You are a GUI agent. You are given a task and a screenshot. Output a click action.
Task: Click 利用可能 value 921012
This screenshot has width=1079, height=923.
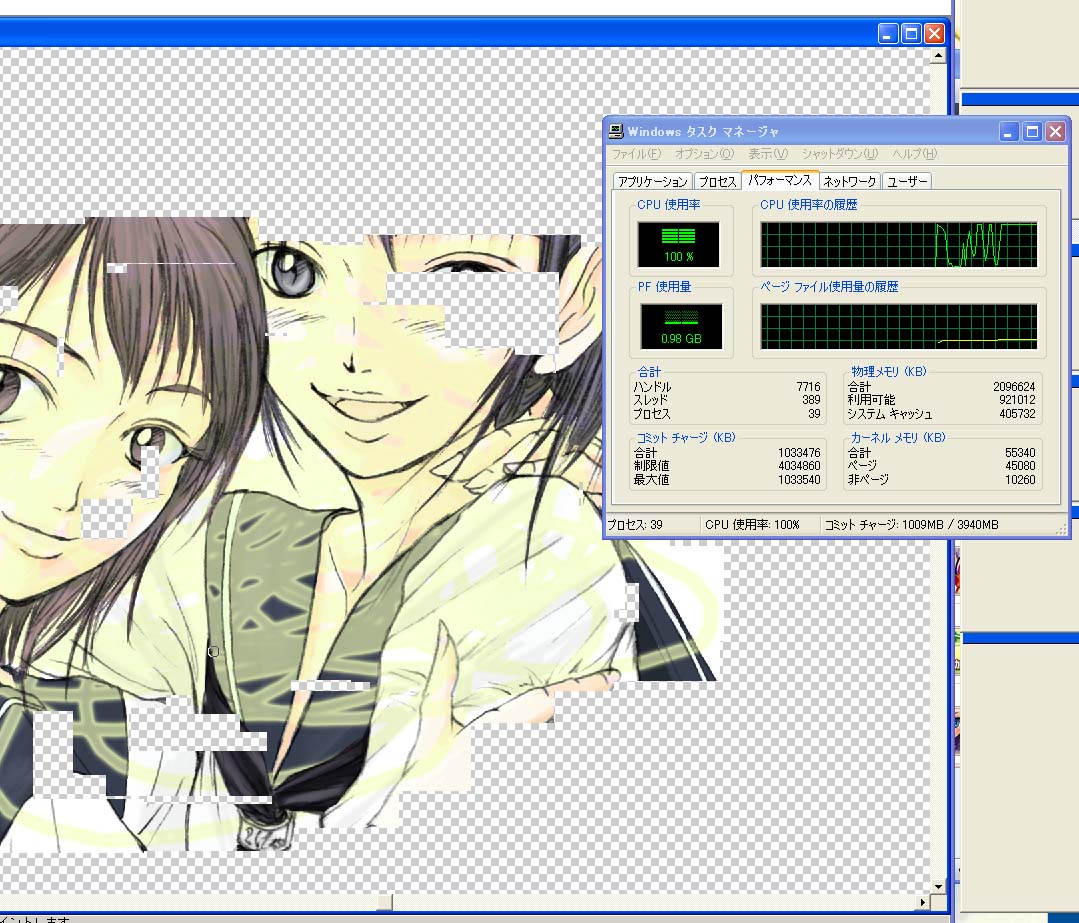[1017, 400]
